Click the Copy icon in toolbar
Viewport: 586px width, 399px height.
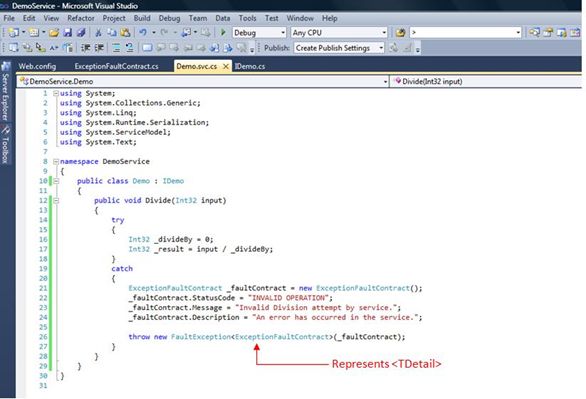coord(112,33)
